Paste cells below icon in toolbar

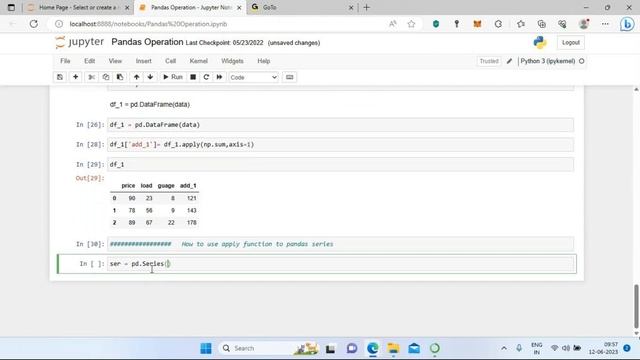tap(120, 77)
